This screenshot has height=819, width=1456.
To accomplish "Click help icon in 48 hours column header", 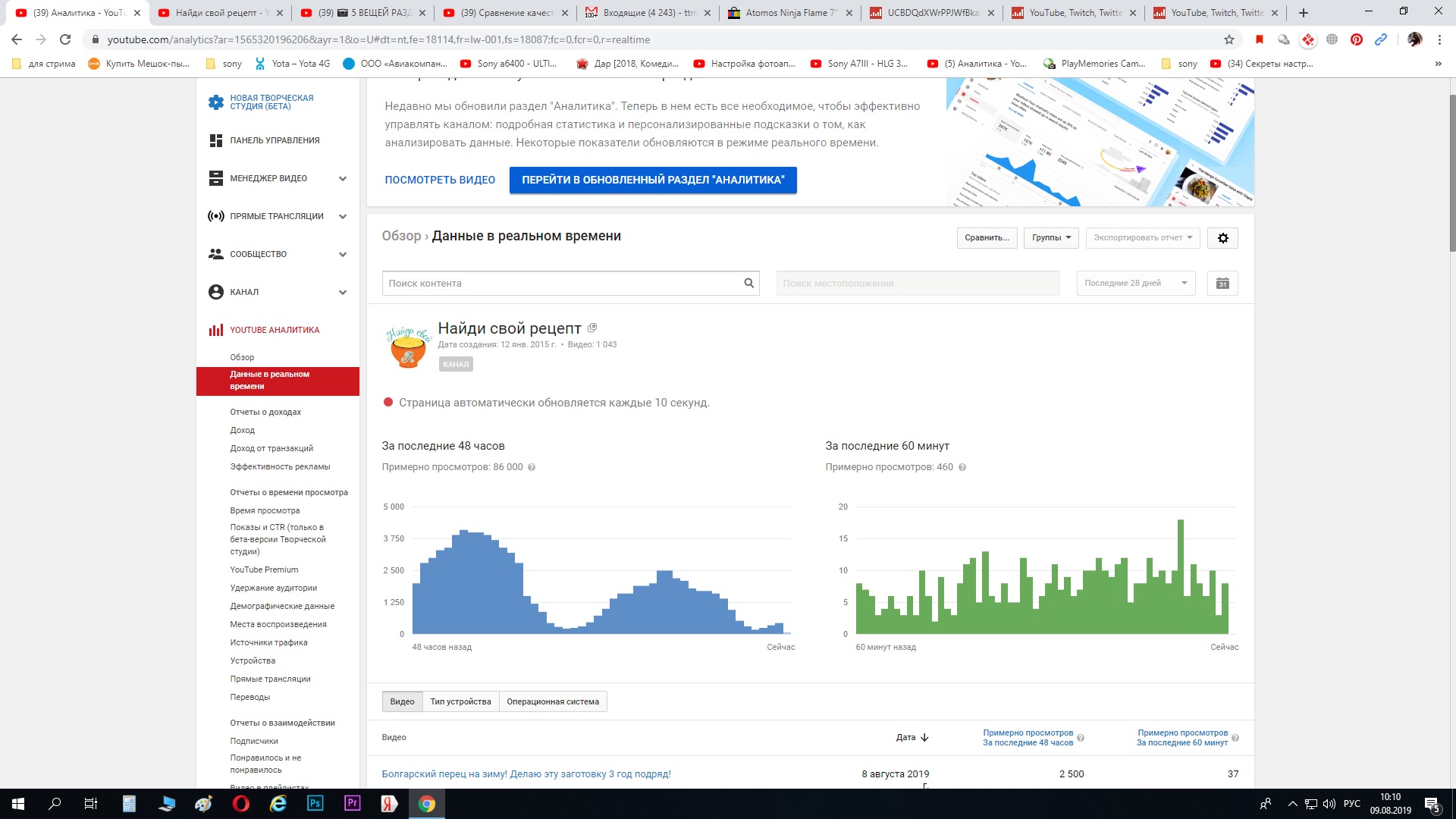I will click(x=1081, y=738).
